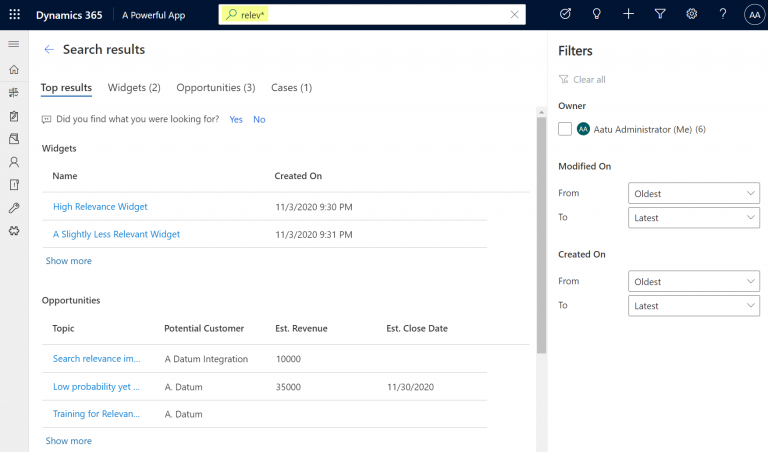Click the feedback comment icon
The image size is (768, 452).
pos(47,119)
